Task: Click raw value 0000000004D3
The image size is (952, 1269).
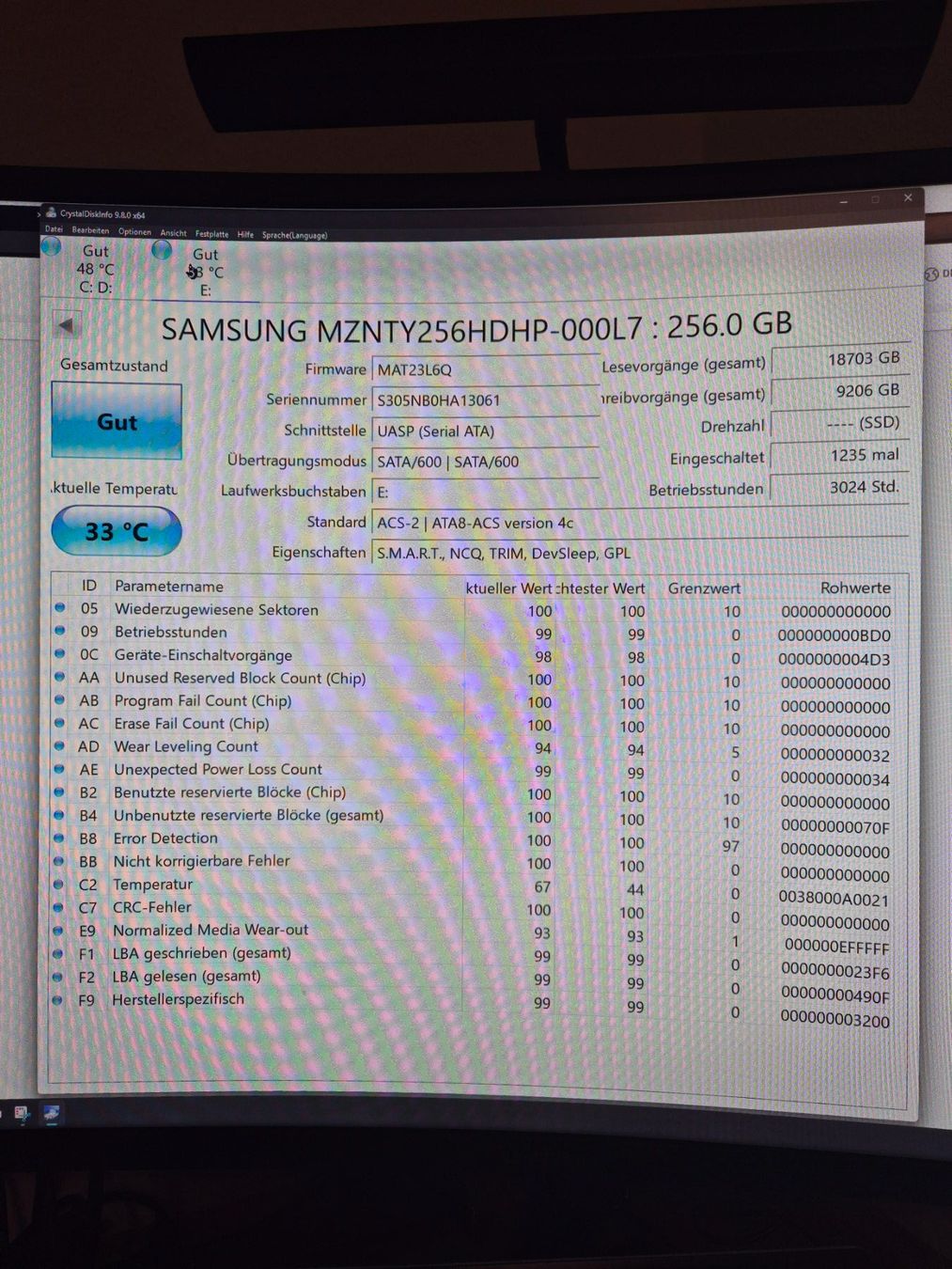Action: [835, 659]
